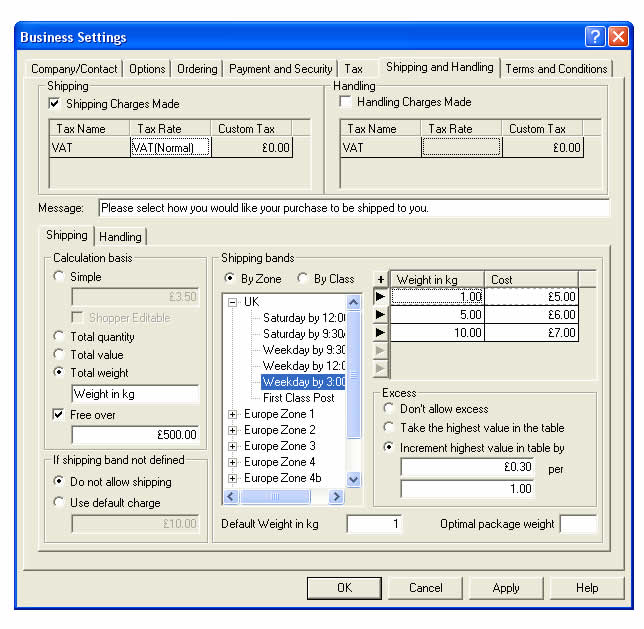Select the By Class radio button
This screenshot has height=629, width=644.
[x=302, y=279]
